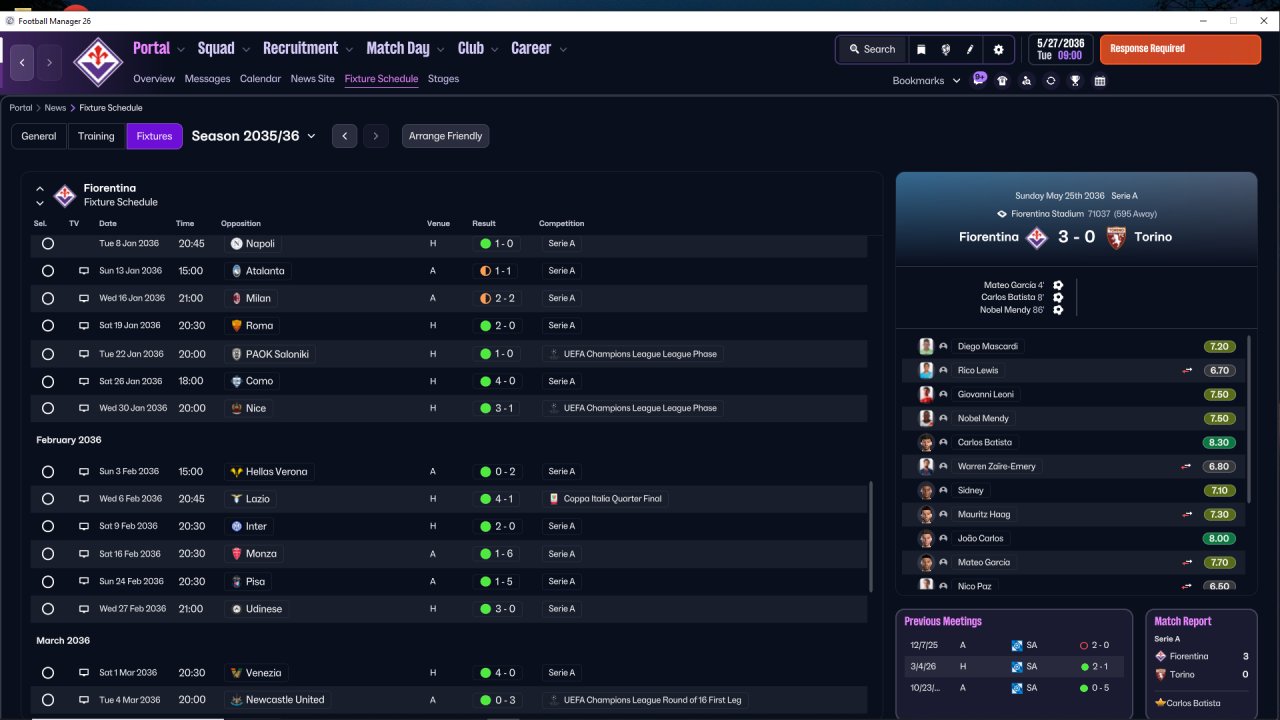Open the News Site sub-tab
The width and height of the screenshot is (1280, 720).
(313, 79)
